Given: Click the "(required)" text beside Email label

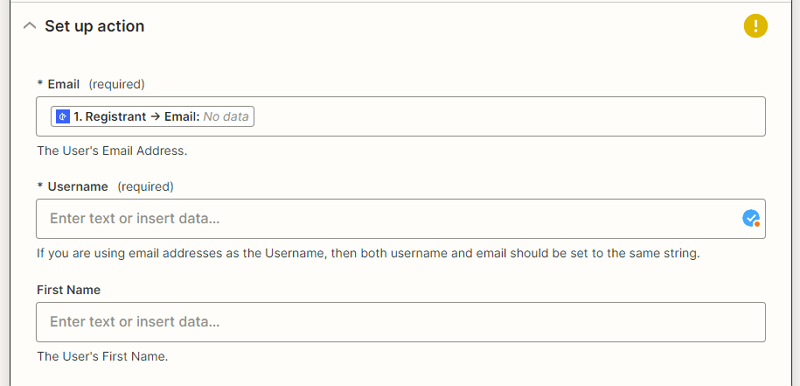Looking at the screenshot, I should point(117,85).
